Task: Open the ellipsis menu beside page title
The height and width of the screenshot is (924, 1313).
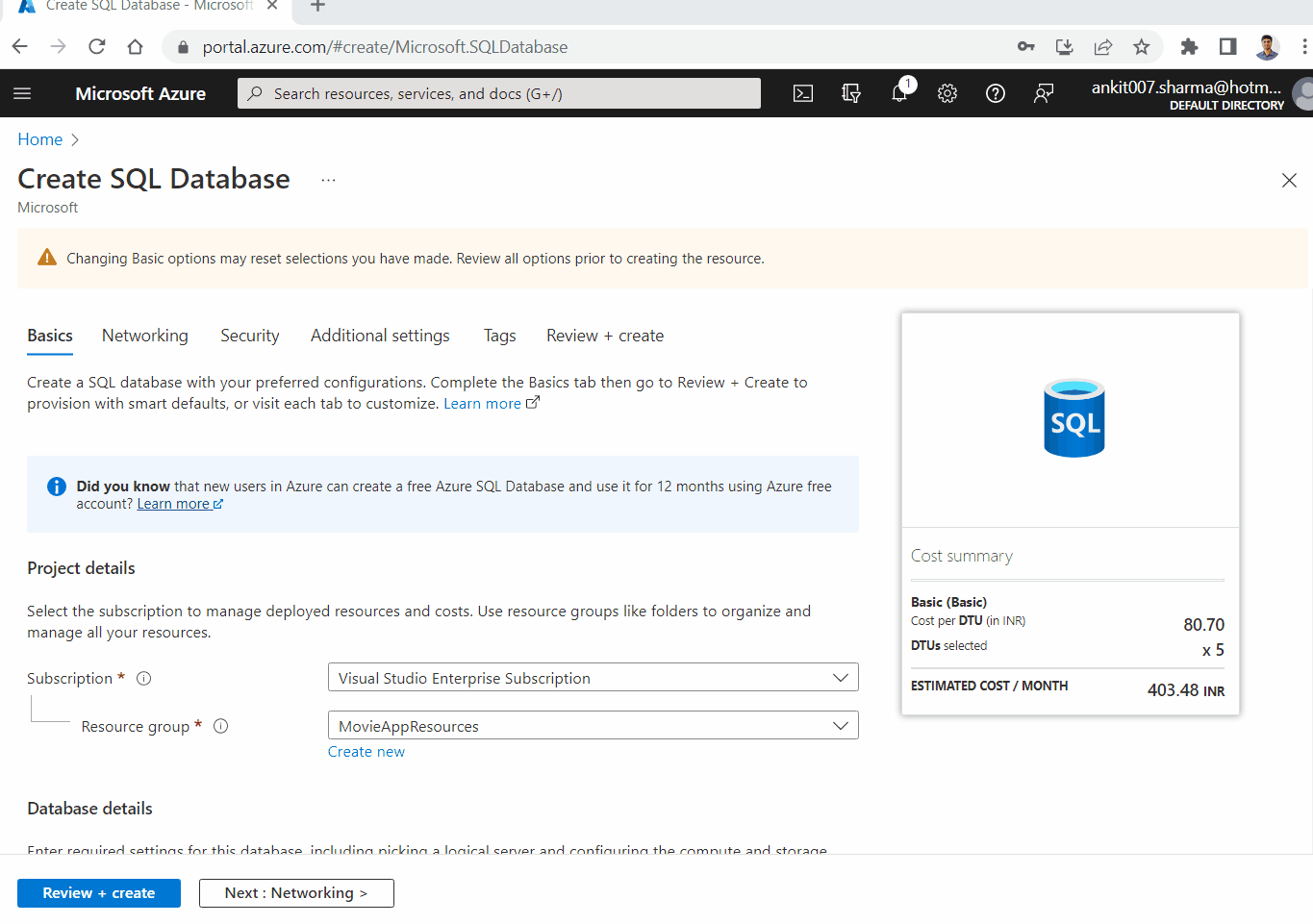Action: coord(328,180)
